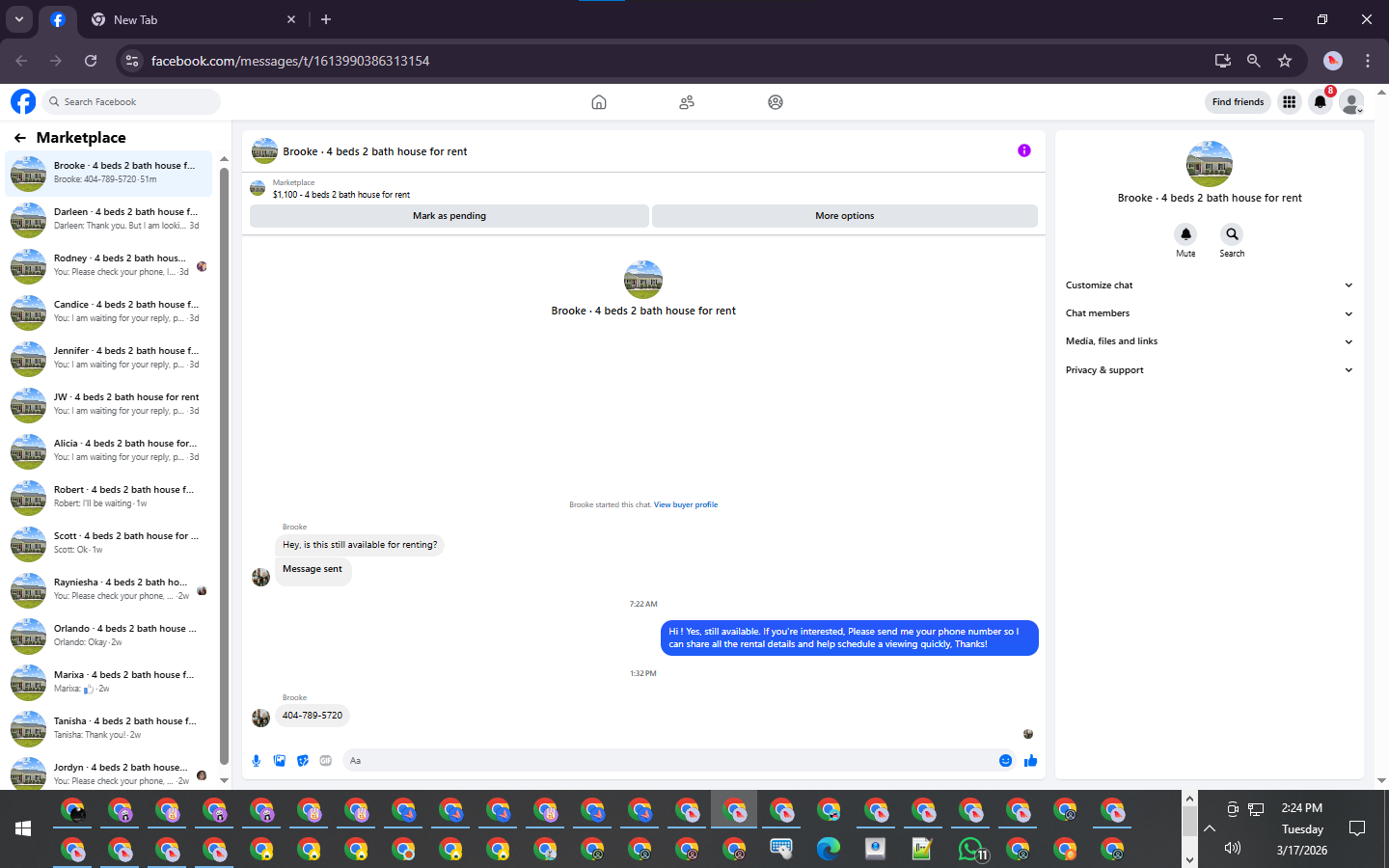Open Darleen's conversation in the list
Screen dimensions: 1389x868
pos(109,219)
